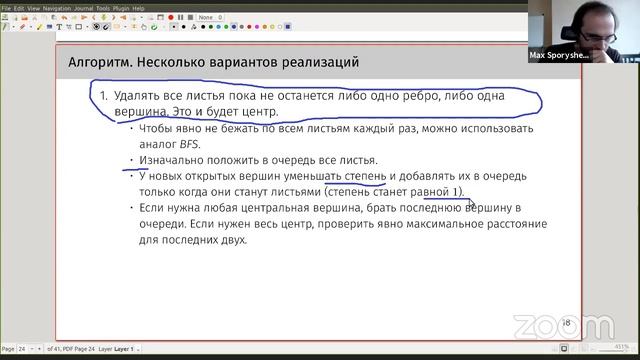
Task: Open the custom color chooser square
Action: coord(288,27)
